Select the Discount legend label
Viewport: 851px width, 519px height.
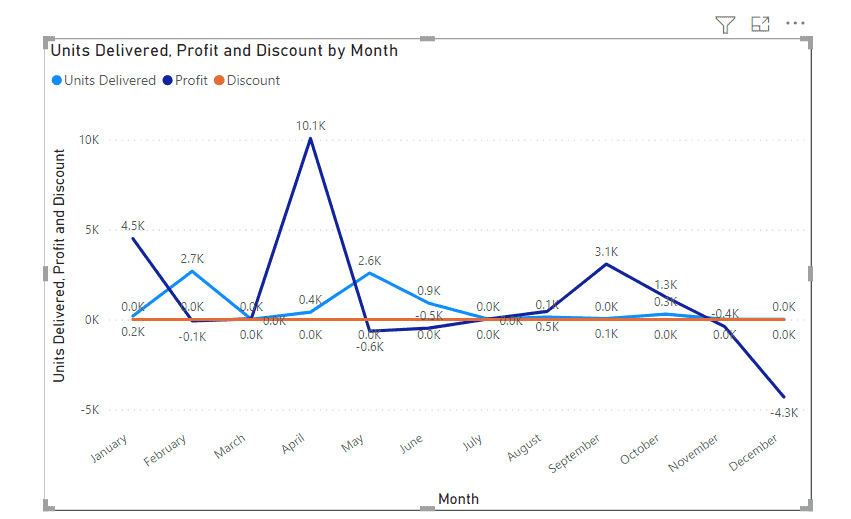[253, 80]
